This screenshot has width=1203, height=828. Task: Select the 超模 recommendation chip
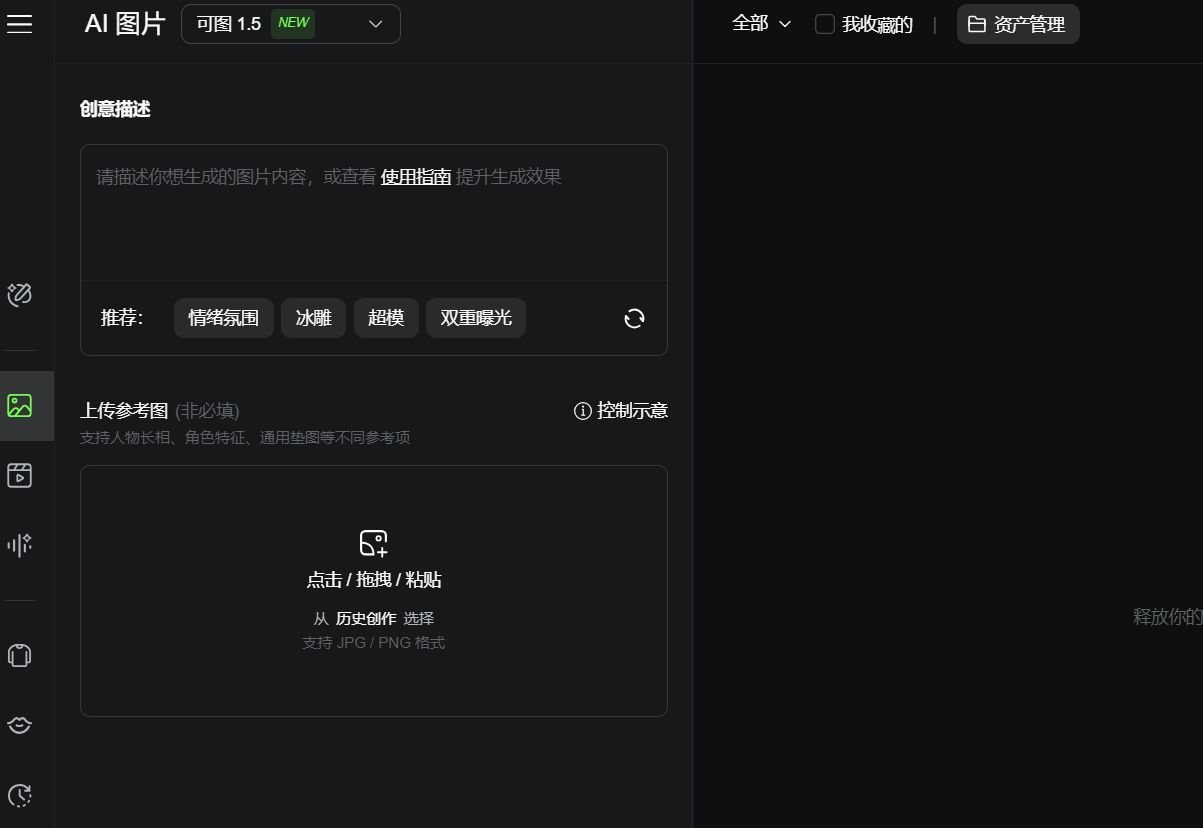coord(386,317)
